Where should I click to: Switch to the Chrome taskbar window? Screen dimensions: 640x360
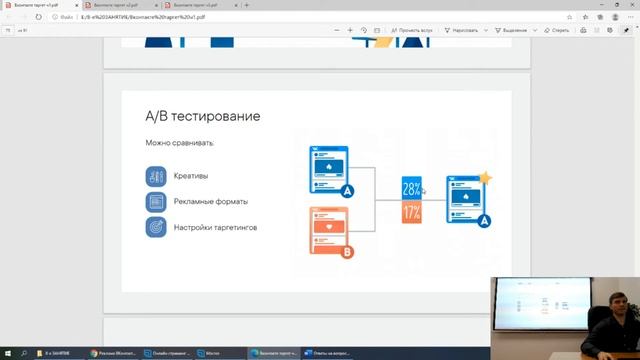(x=113, y=353)
